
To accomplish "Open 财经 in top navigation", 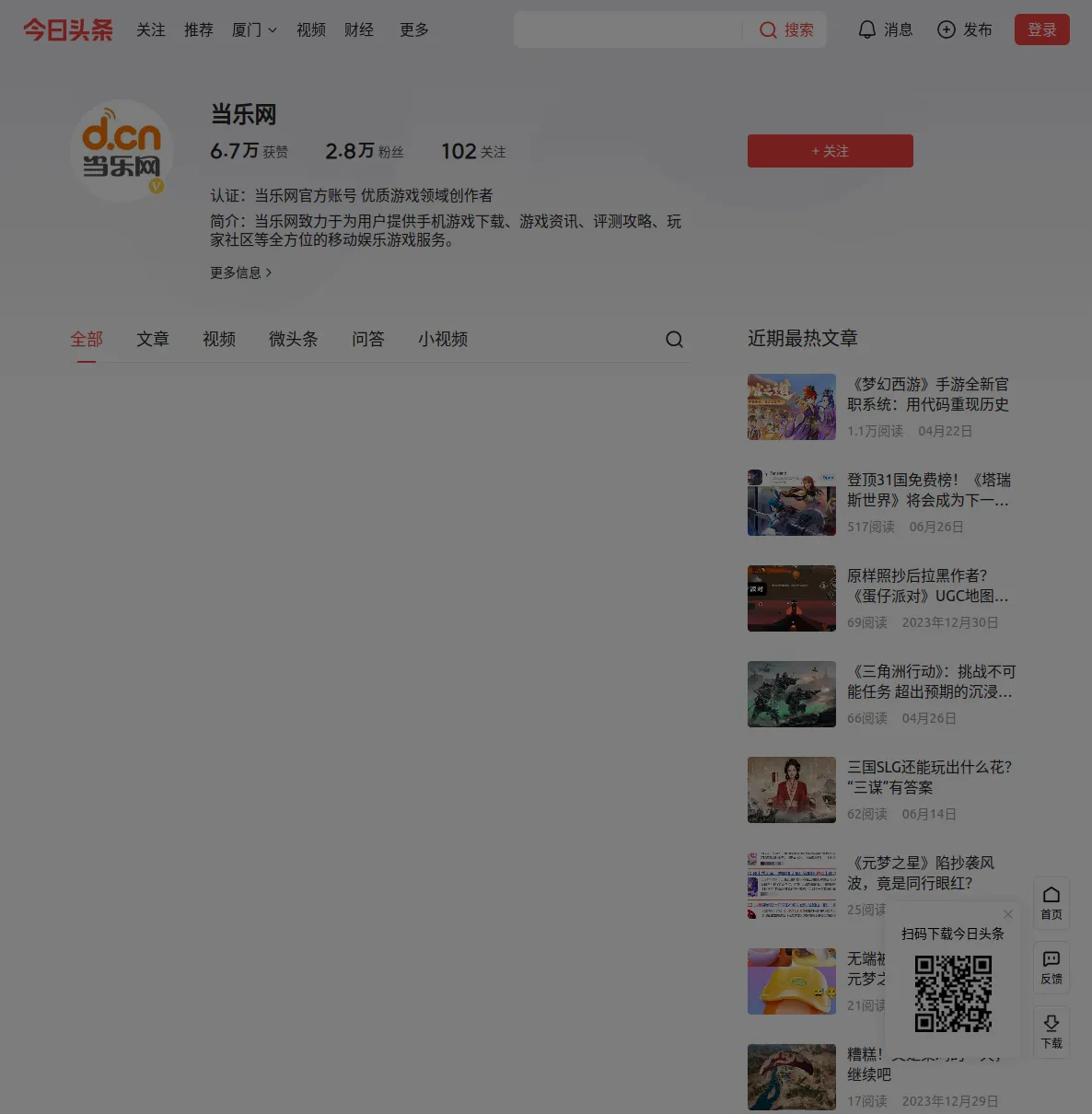I will click(x=359, y=30).
